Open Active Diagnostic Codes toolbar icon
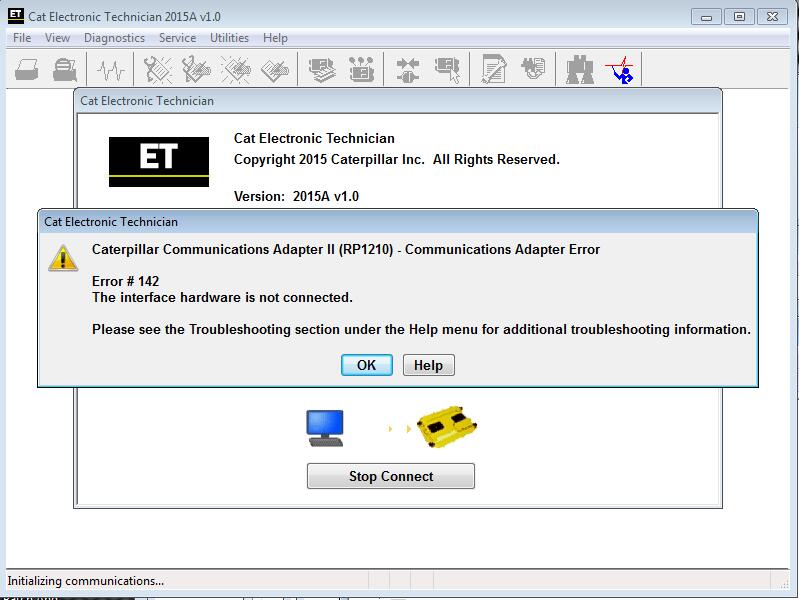 157,69
